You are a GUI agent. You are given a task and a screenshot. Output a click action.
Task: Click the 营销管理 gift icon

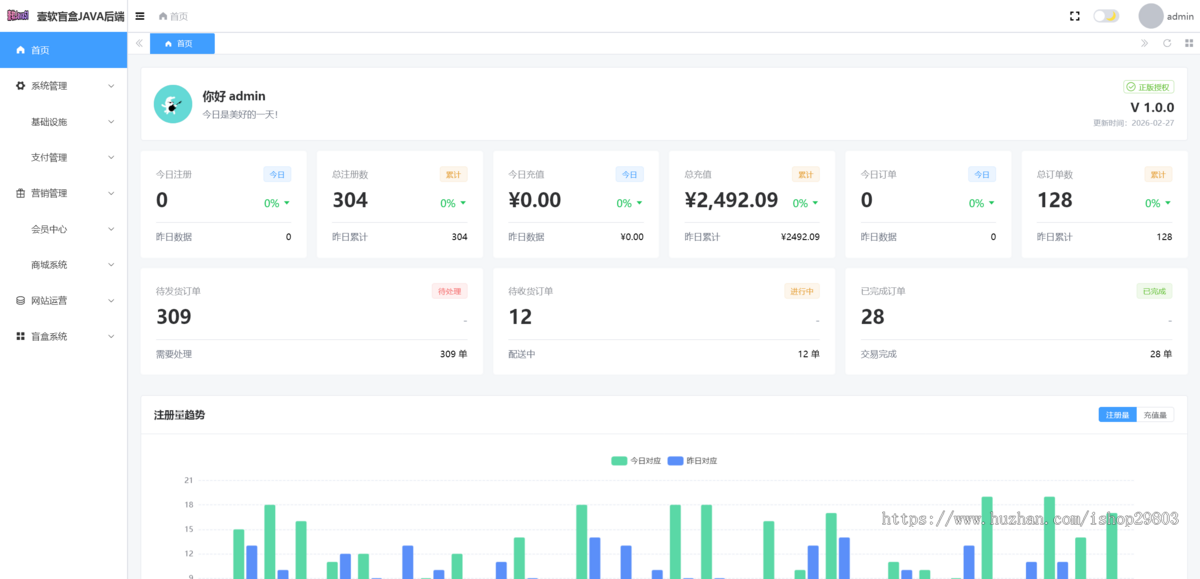[21, 193]
